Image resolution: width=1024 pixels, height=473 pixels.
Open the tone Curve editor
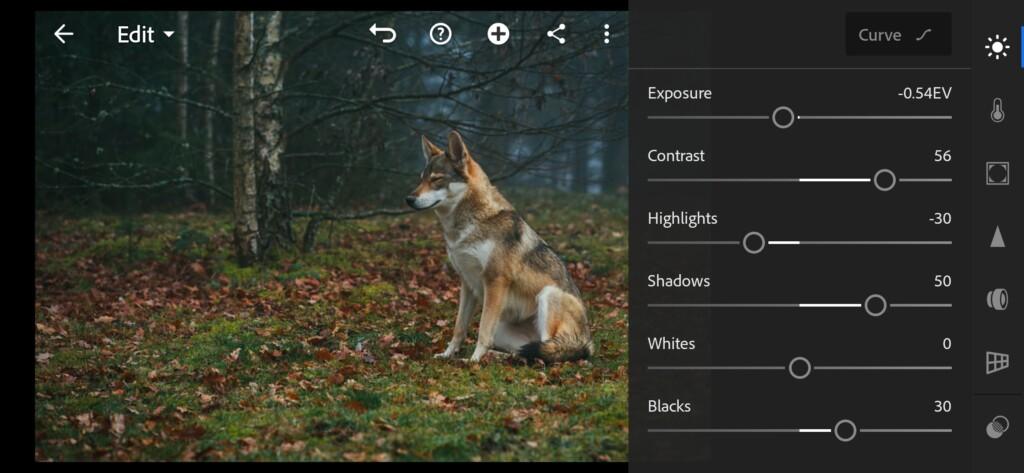(x=898, y=35)
